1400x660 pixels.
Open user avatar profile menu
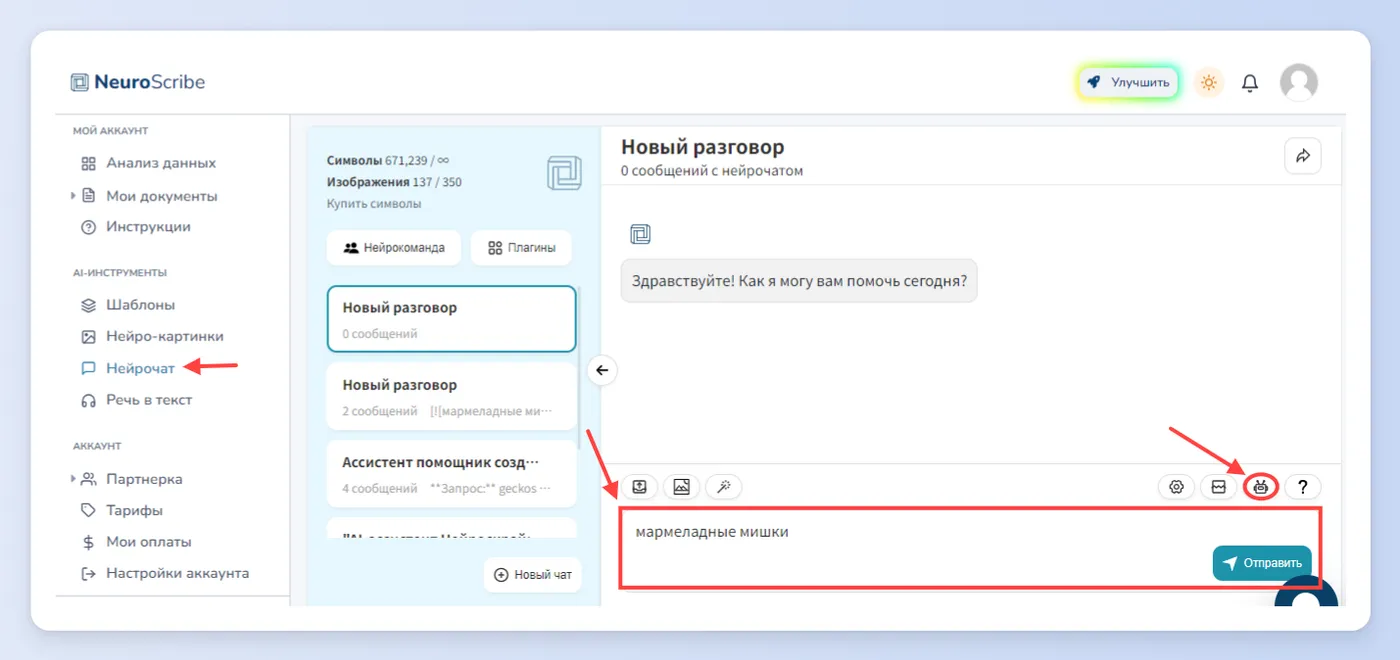1299,83
